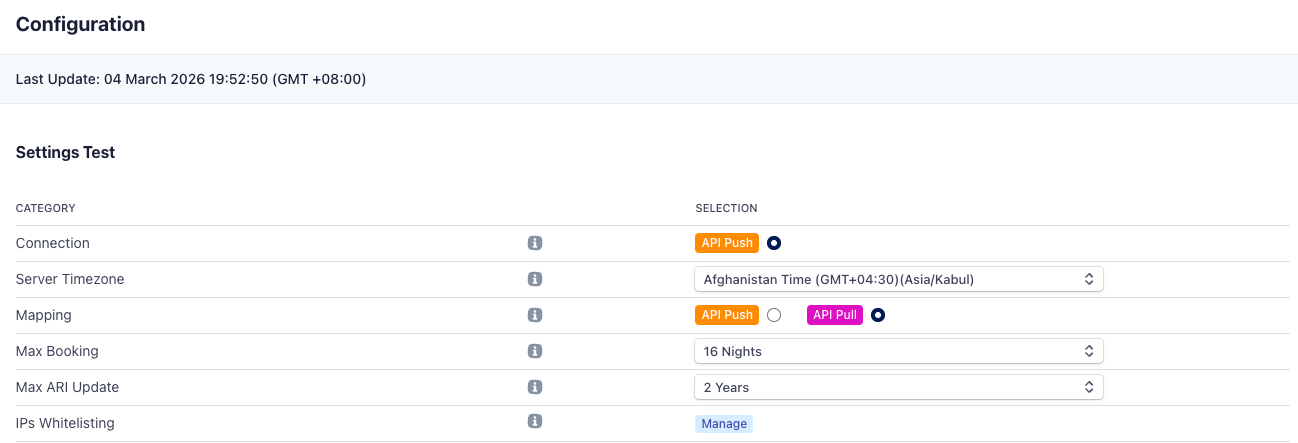This screenshot has width=1298, height=443.
Task: Click orange API Push badge in Connection row
Action: coord(727,243)
